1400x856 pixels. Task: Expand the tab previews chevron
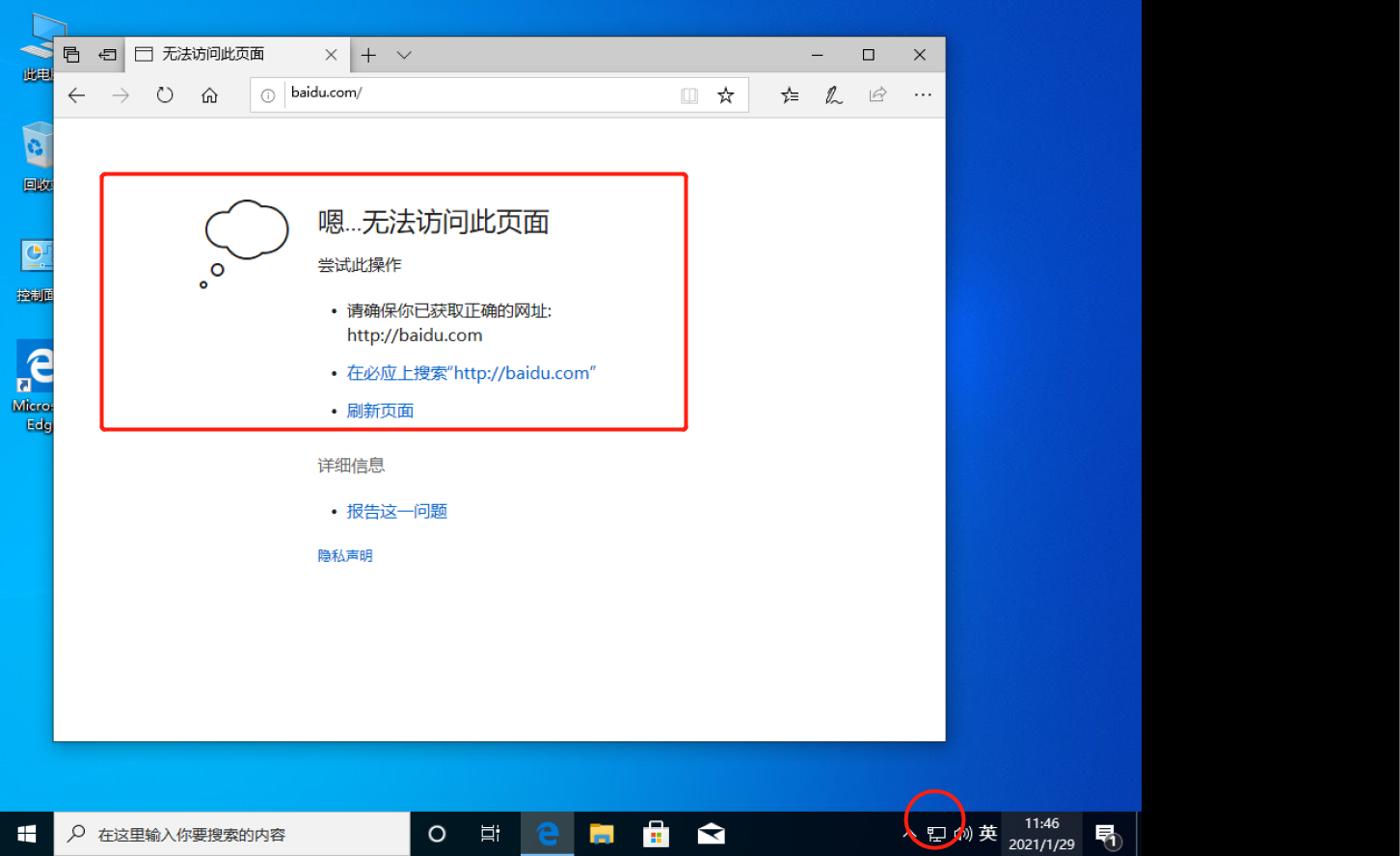[404, 55]
